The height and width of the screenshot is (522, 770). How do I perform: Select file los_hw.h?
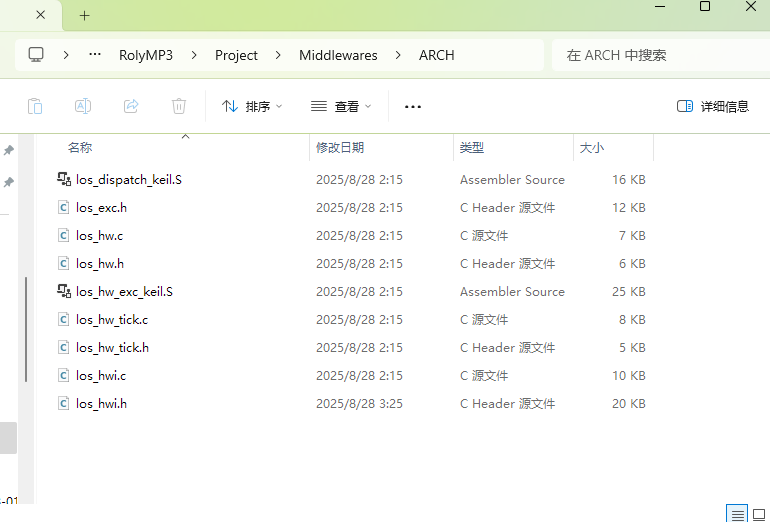click(100, 264)
